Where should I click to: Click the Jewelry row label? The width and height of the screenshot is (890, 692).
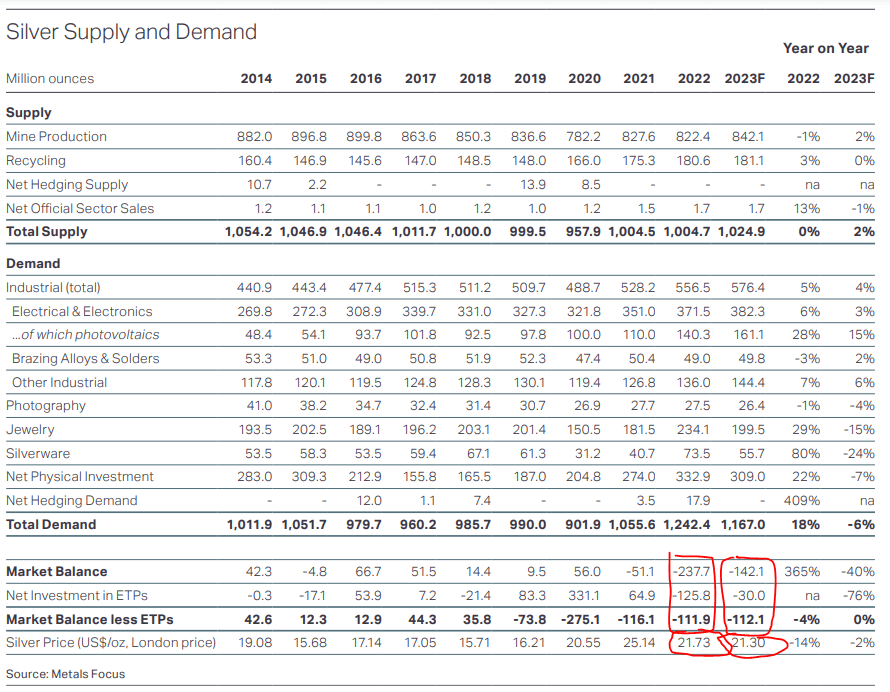(x=30, y=430)
